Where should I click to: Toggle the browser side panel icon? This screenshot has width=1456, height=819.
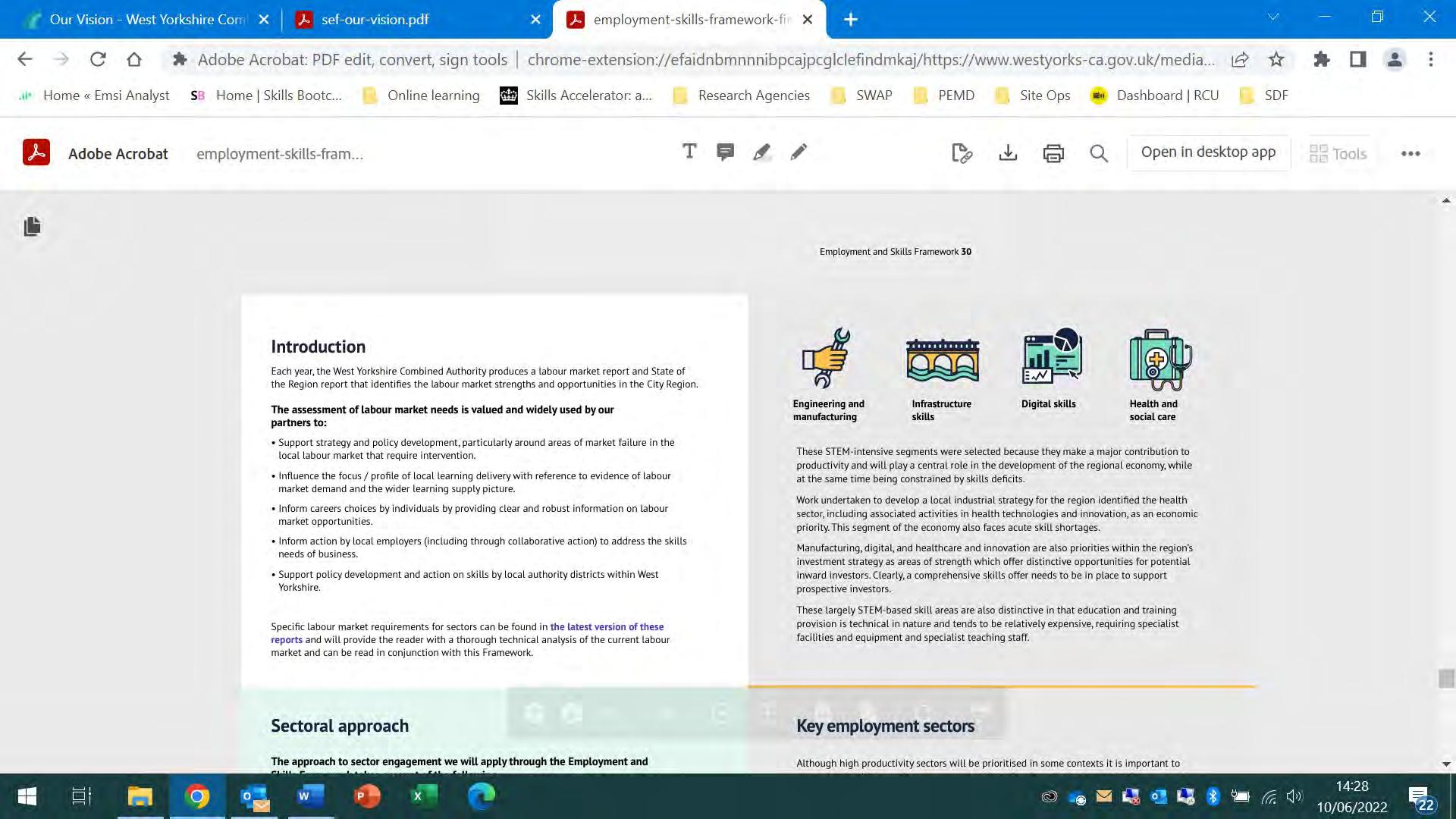[1357, 59]
